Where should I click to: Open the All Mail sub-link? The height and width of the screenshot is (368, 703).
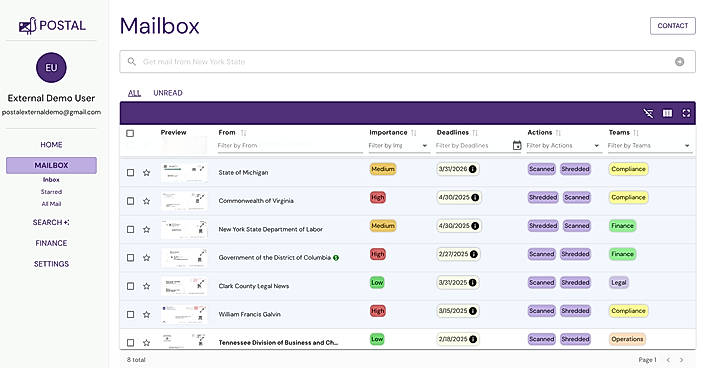(x=51, y=204)
